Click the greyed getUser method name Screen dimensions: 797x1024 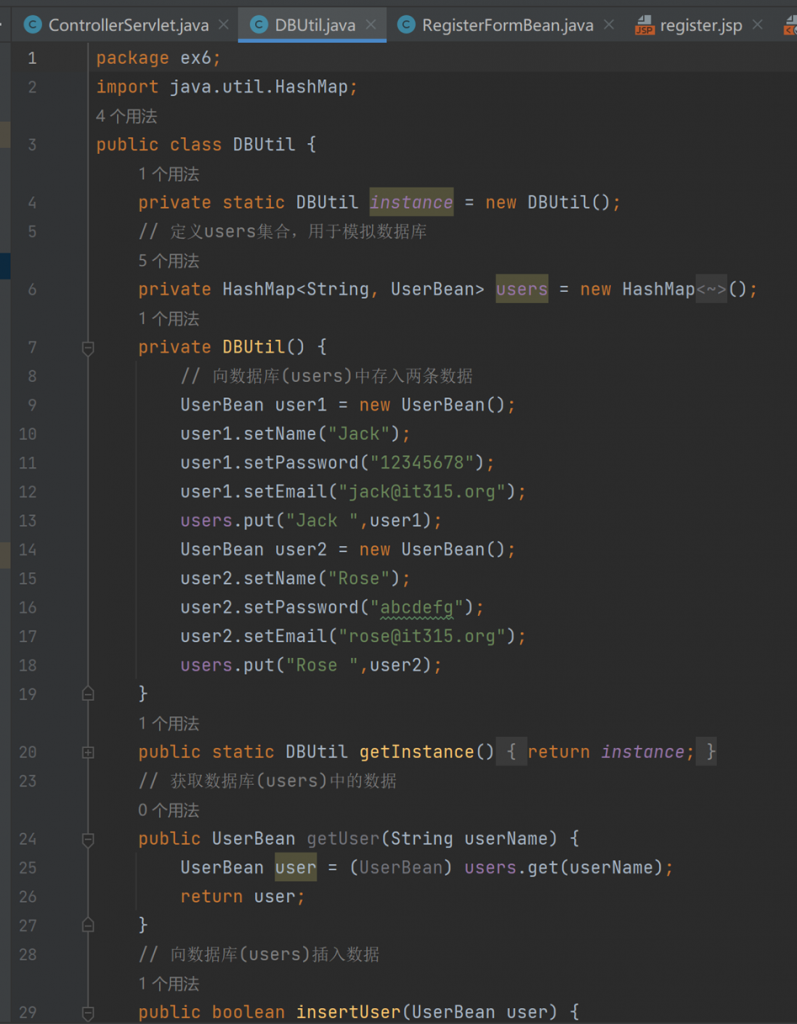[343, 839]
